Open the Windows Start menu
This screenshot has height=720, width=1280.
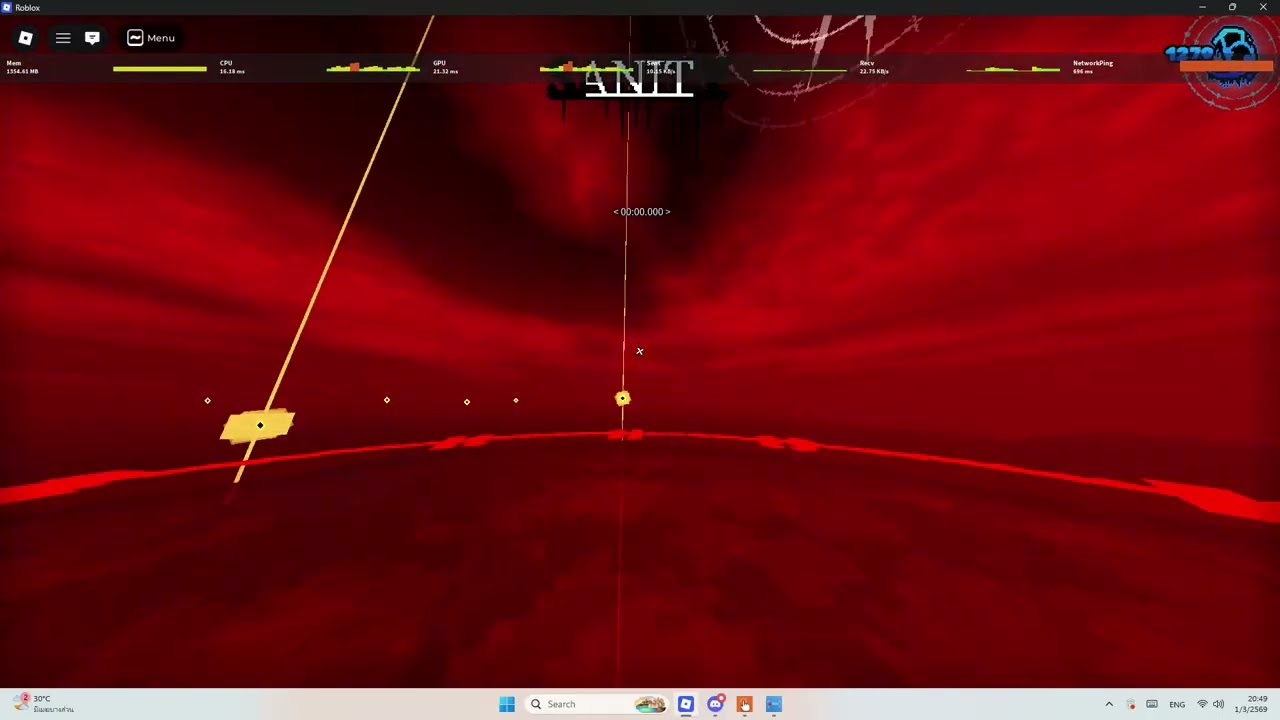point(507,704)
